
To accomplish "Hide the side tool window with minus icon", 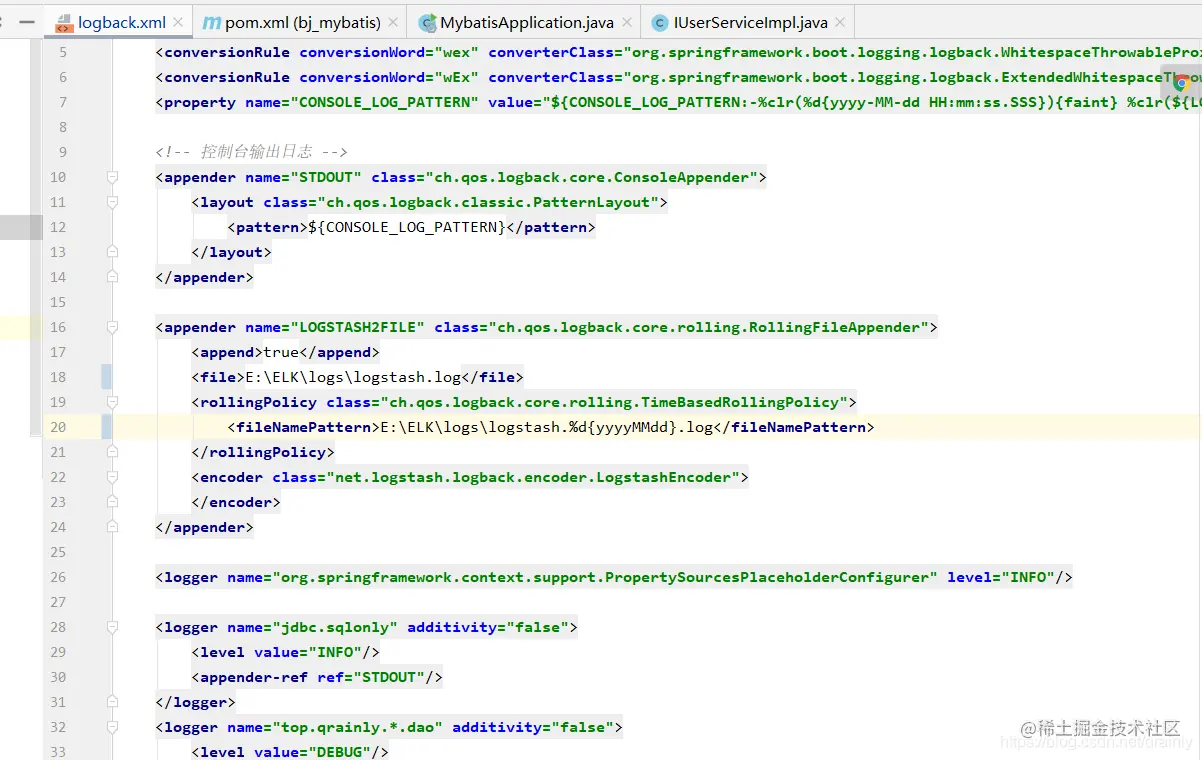I will pos(27,22).
